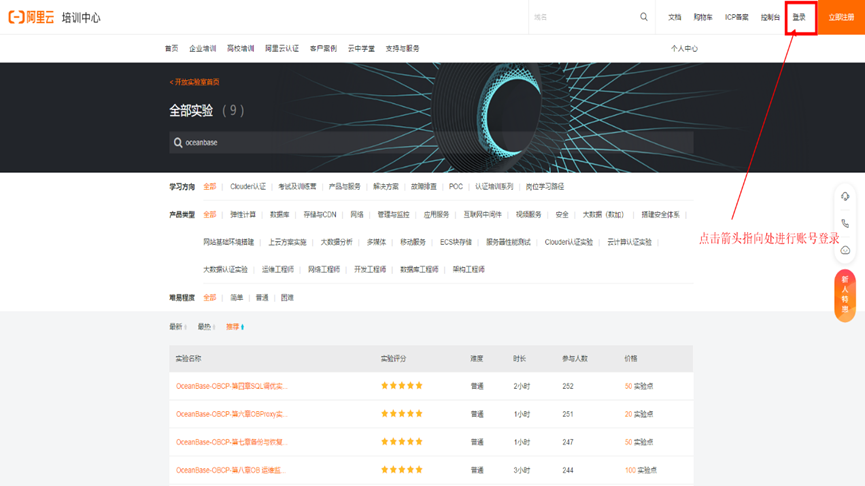Select 全部 under 学习方向

click(210, 186)
